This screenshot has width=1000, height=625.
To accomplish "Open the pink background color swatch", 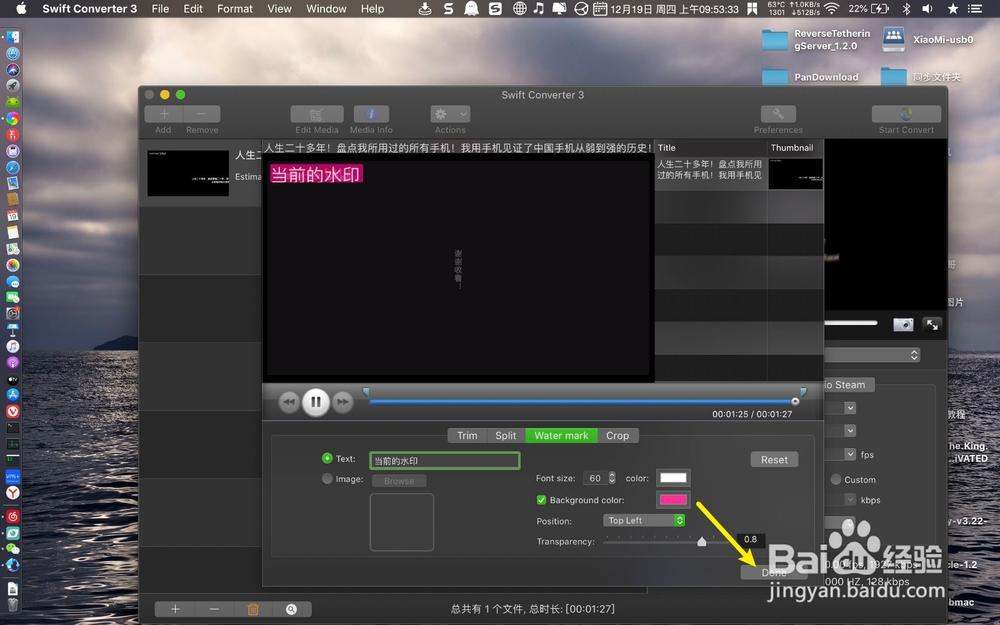I will point(673,499).
